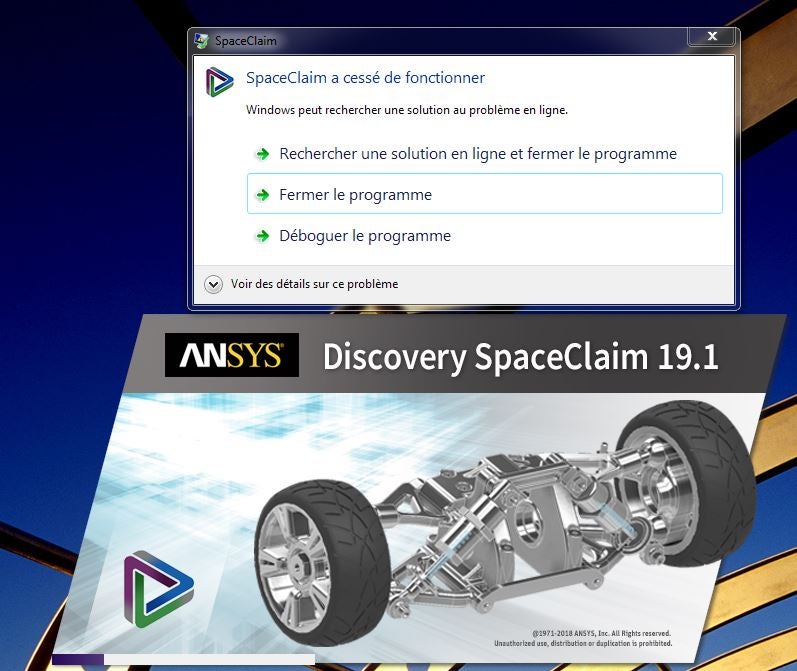
Task: Choose Déboguer le programme
Action: point(484,235)
